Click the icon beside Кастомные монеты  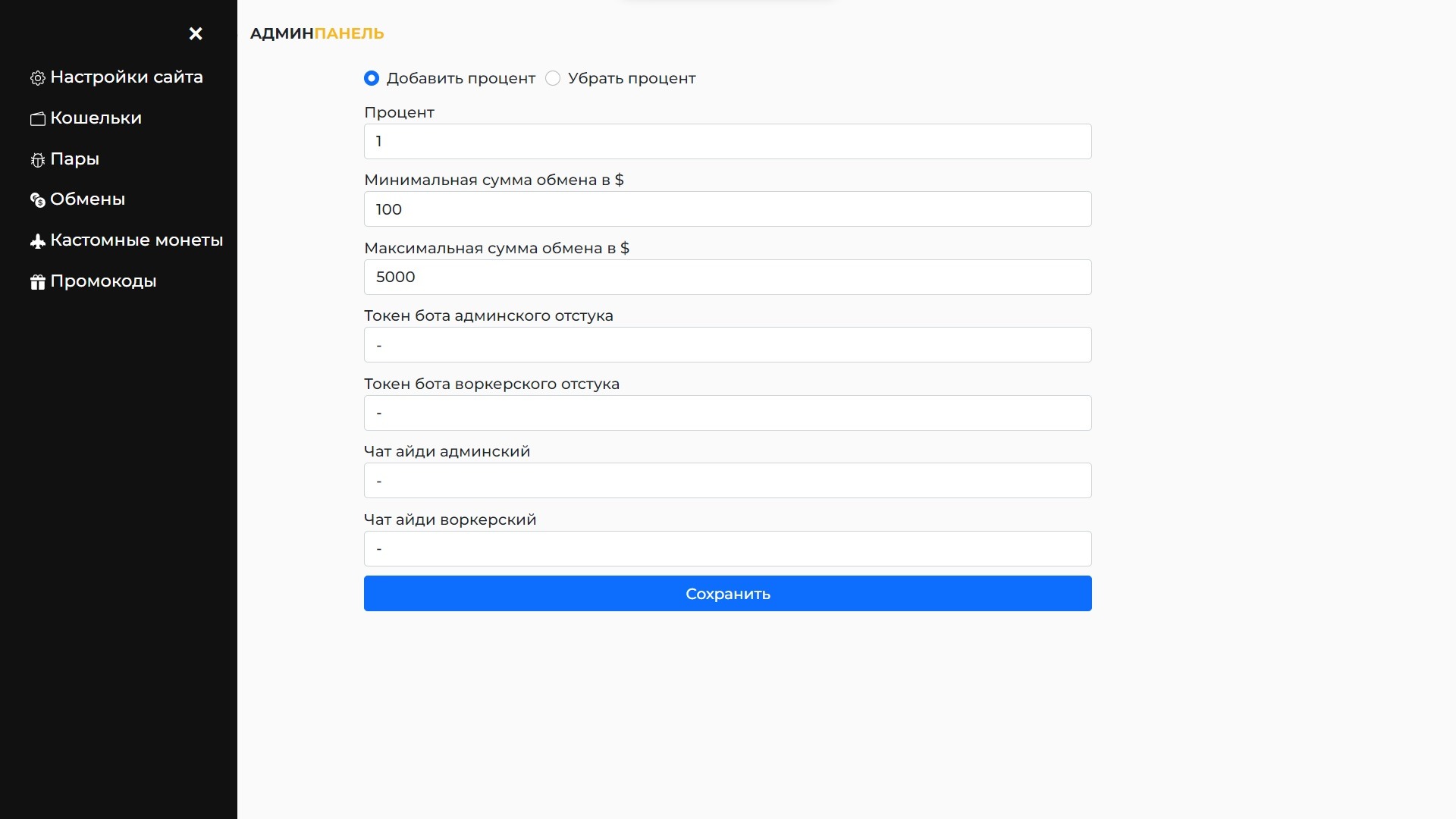pyautogui.click(x=38, y=241)
